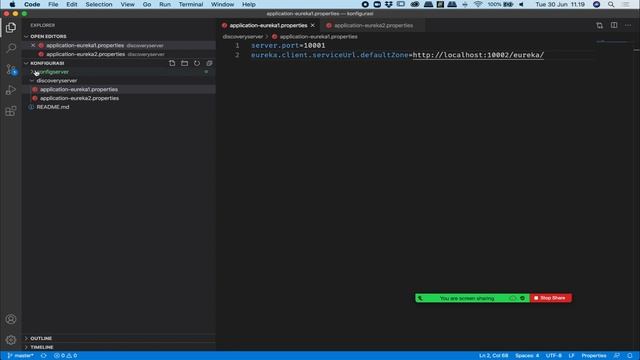This screenshot has width=640, height=360.
Task: Click the editor minimap
Action: 614,42
